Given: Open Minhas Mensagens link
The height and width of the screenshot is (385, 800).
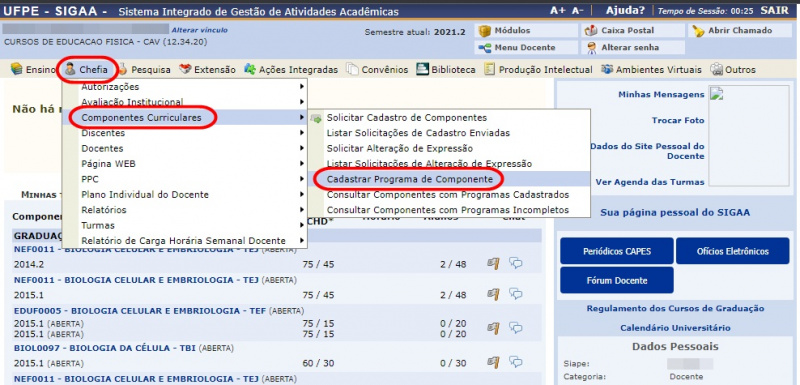Looking at the screenshot, I should (x=661, y=94).
